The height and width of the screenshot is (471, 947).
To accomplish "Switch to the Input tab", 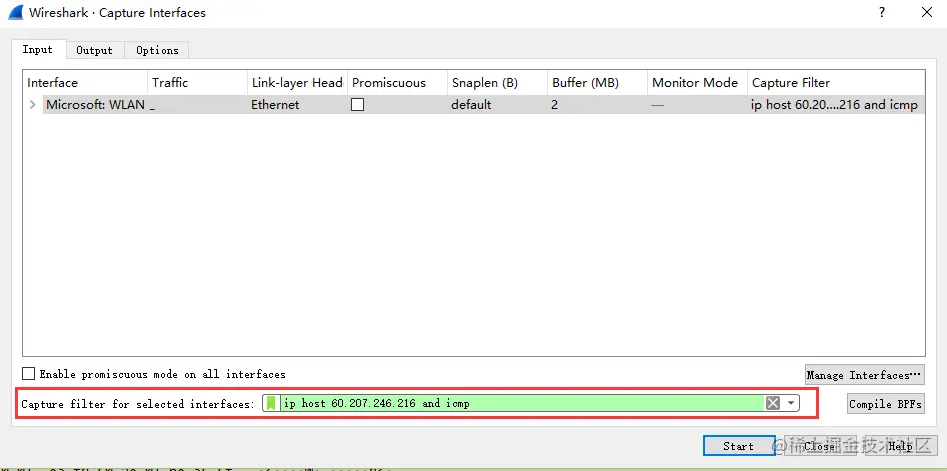I will click(x=37, y=50).
